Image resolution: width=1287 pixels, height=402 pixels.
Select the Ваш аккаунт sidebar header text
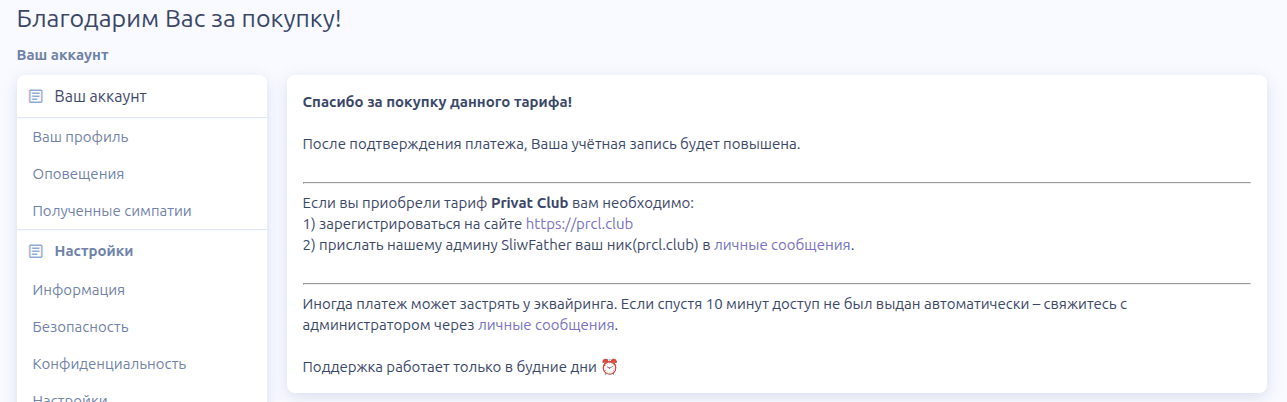[100, 97]
